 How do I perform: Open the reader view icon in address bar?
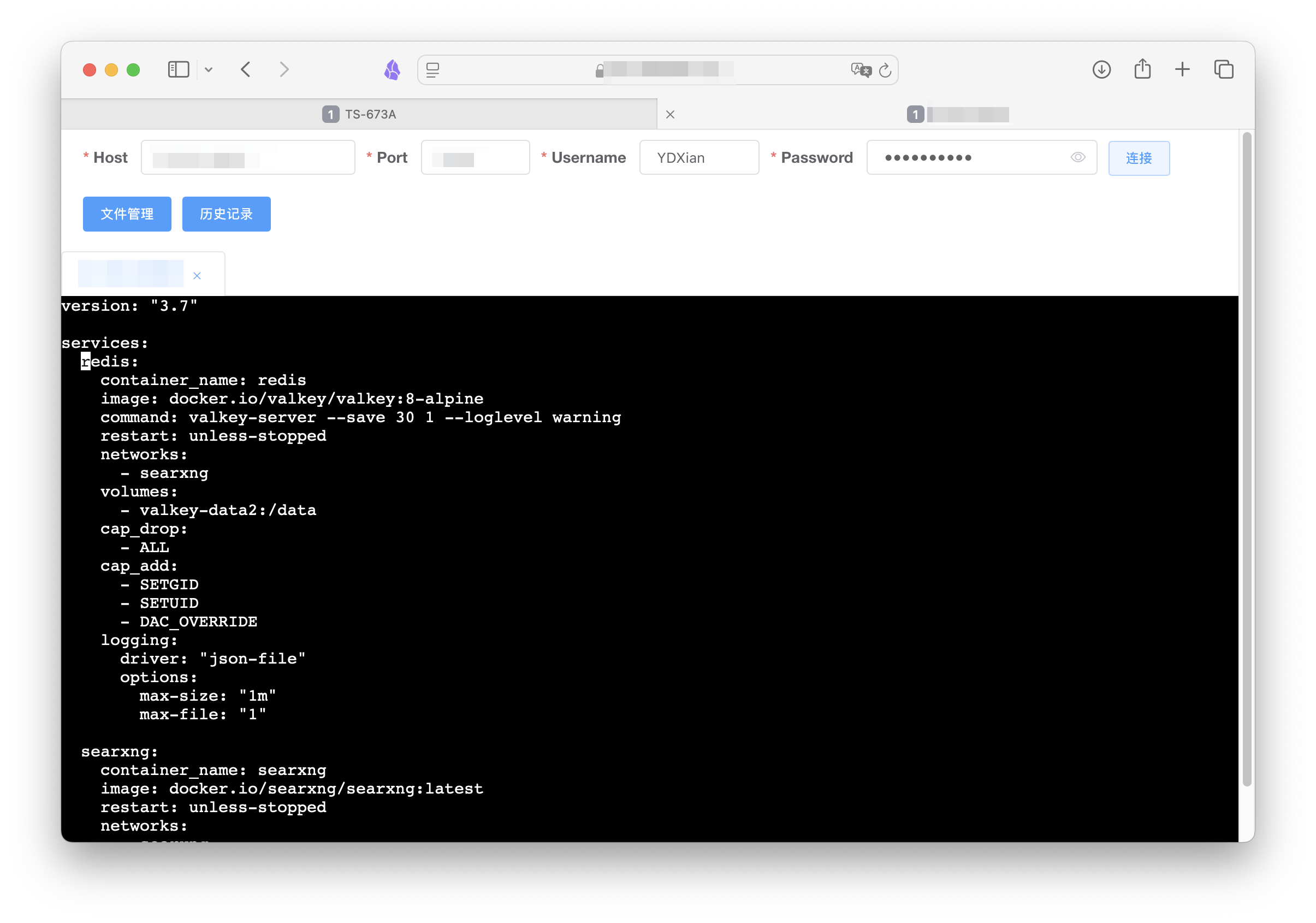pyautogui.click(x=432, y=70)
